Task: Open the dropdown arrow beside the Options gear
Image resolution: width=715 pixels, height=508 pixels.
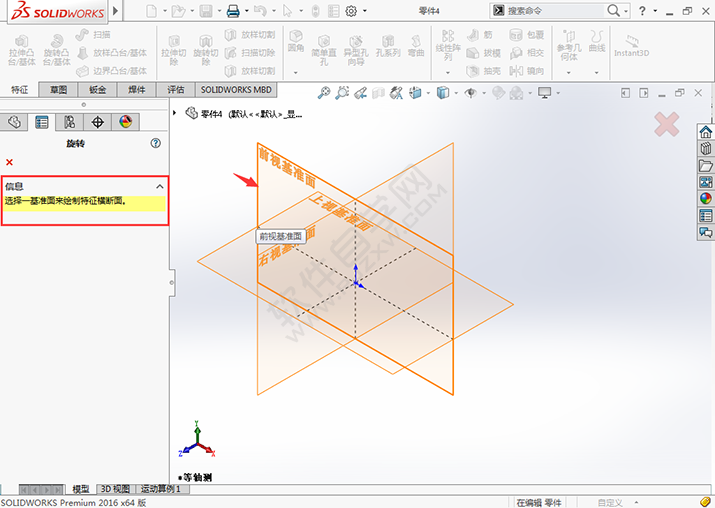Action: tap(365, 11)
